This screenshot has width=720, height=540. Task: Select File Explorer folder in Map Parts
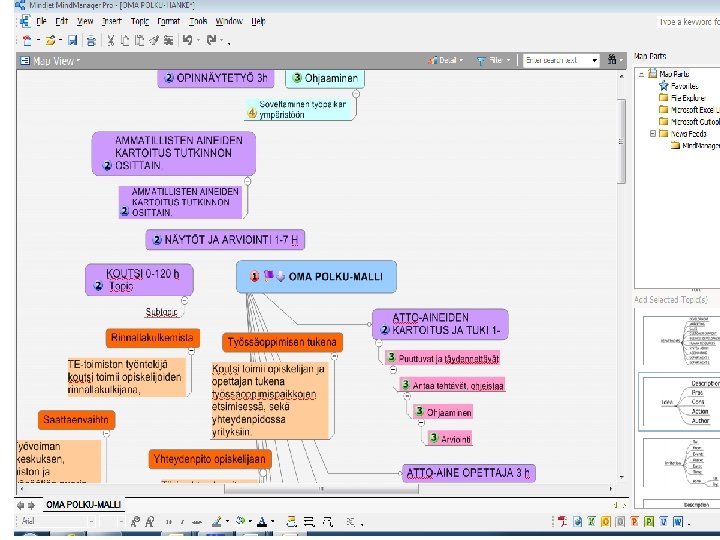tap(682, 98)
